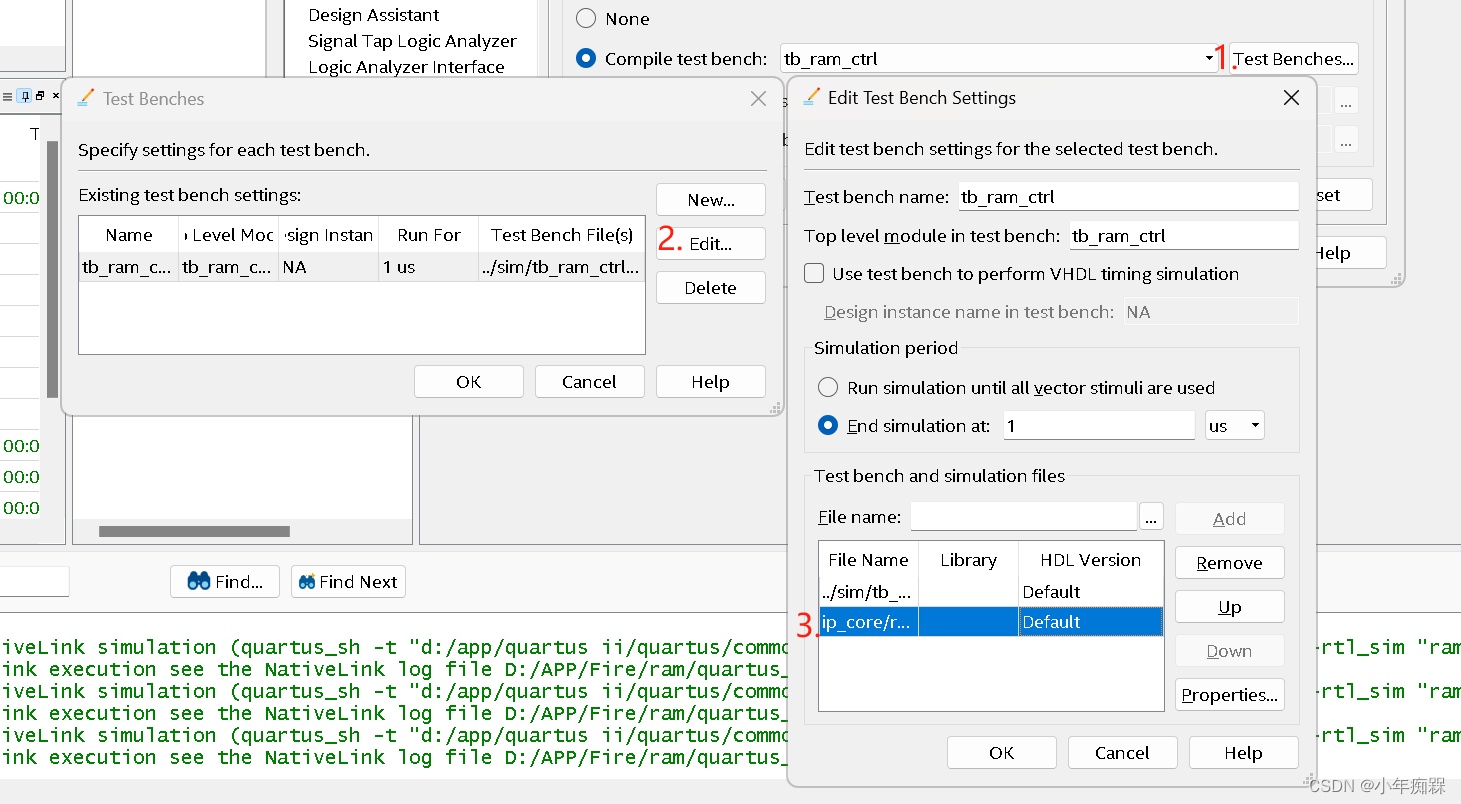This screenshot has height=804, width=1461.
Task: Remove the selected simulation file
Action: pyautogui.click(x=1230, y=563)
